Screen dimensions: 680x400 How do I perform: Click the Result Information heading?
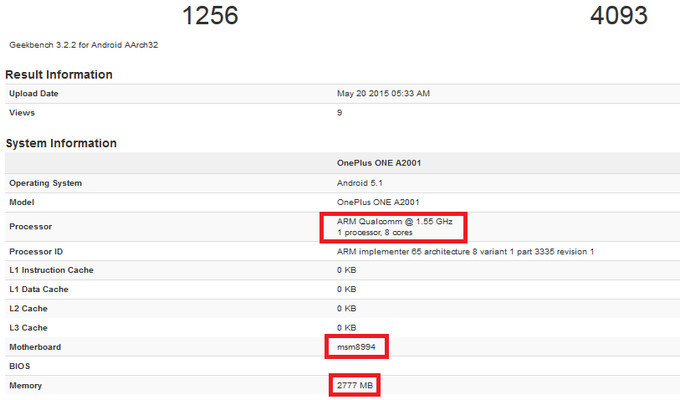pos(59,75)
